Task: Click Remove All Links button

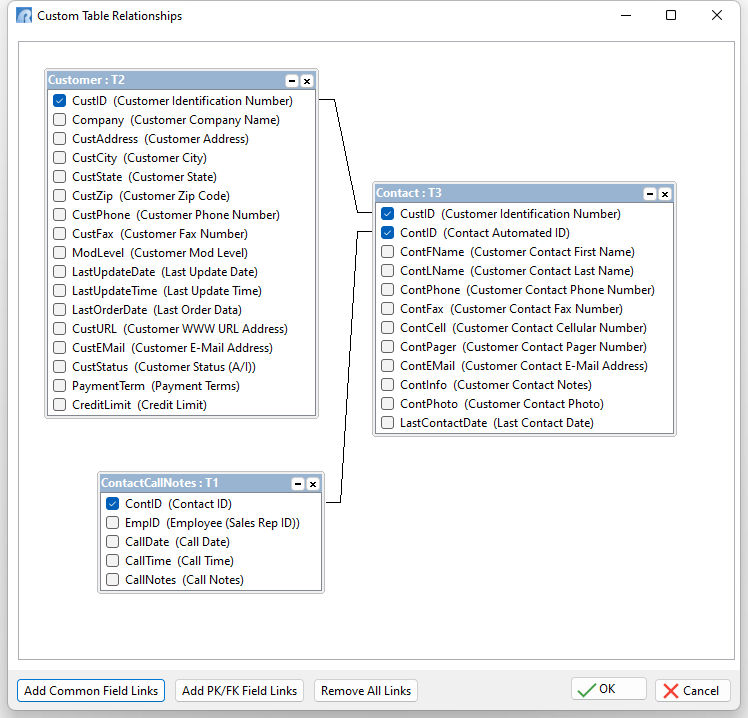Action: point(366,690)
